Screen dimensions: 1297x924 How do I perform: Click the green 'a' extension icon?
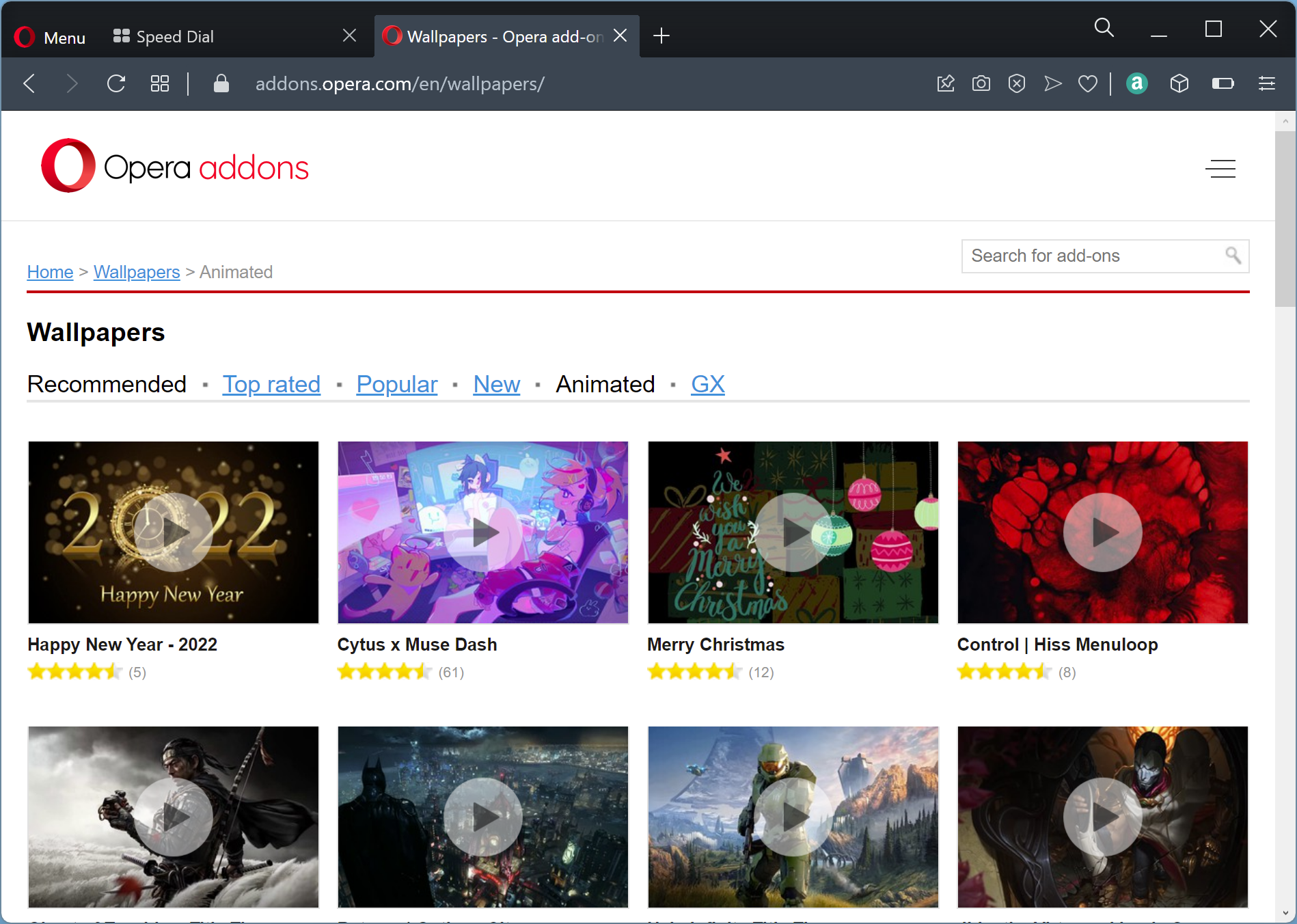(x=1136, y=83)
